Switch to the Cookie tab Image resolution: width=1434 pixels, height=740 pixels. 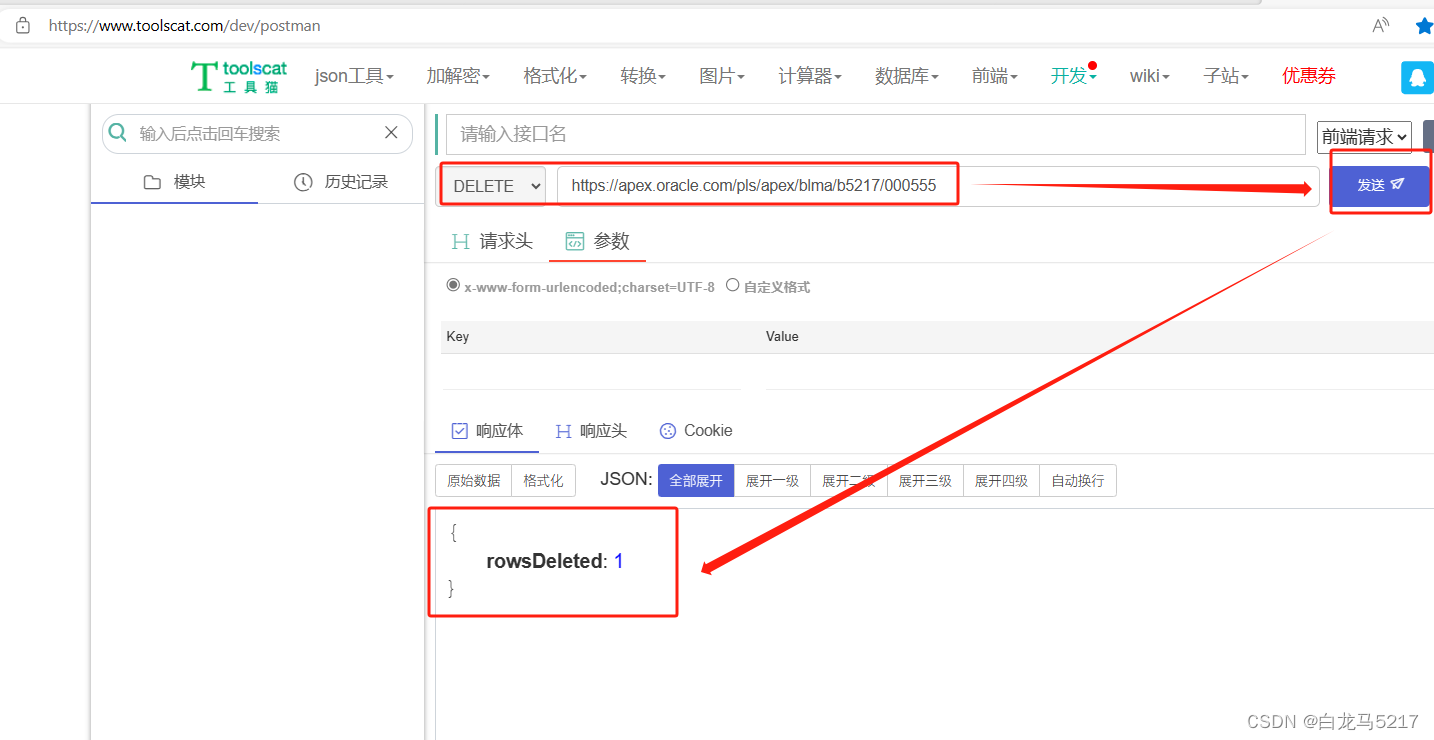pos(696,431)
